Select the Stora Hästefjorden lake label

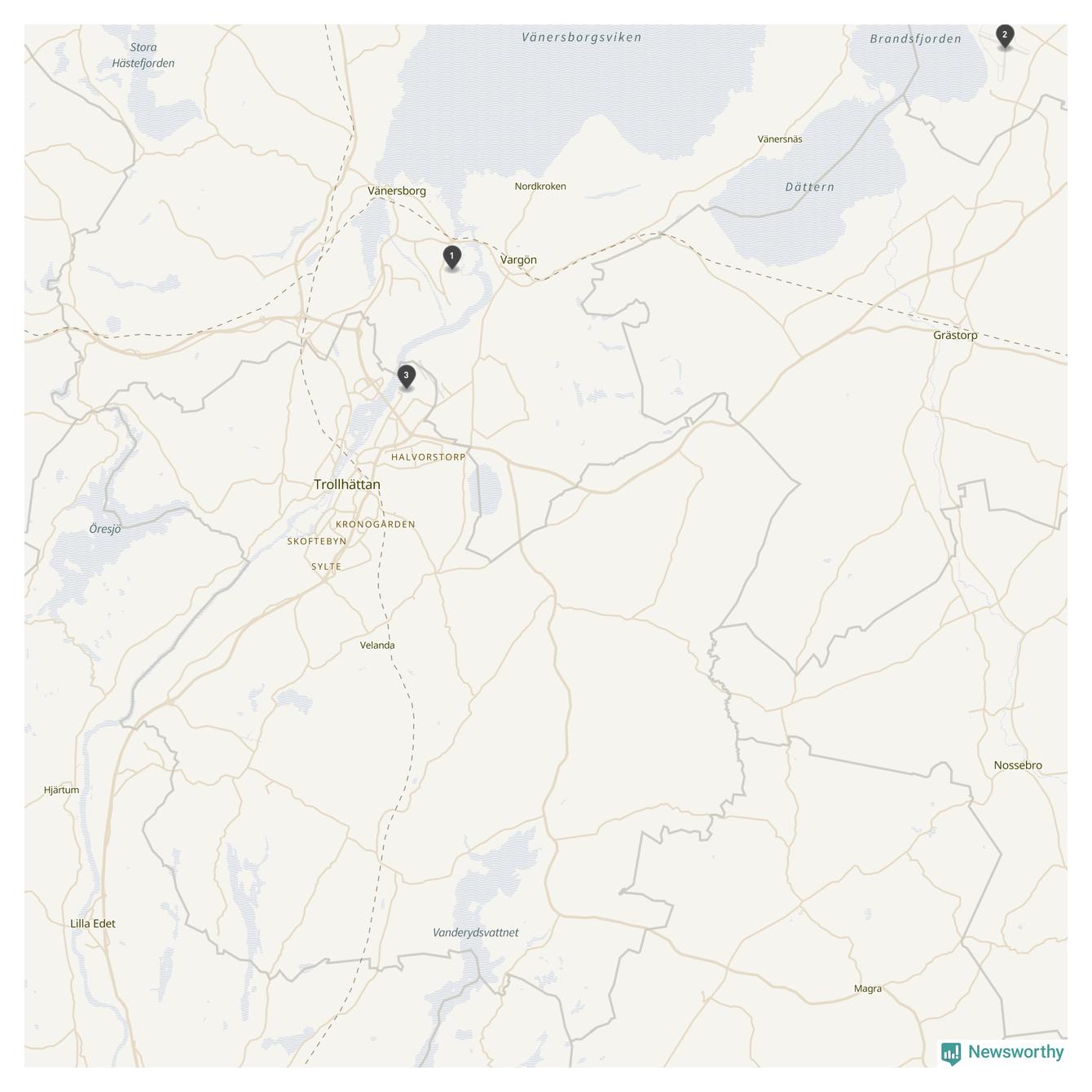(x=143, y=55)
